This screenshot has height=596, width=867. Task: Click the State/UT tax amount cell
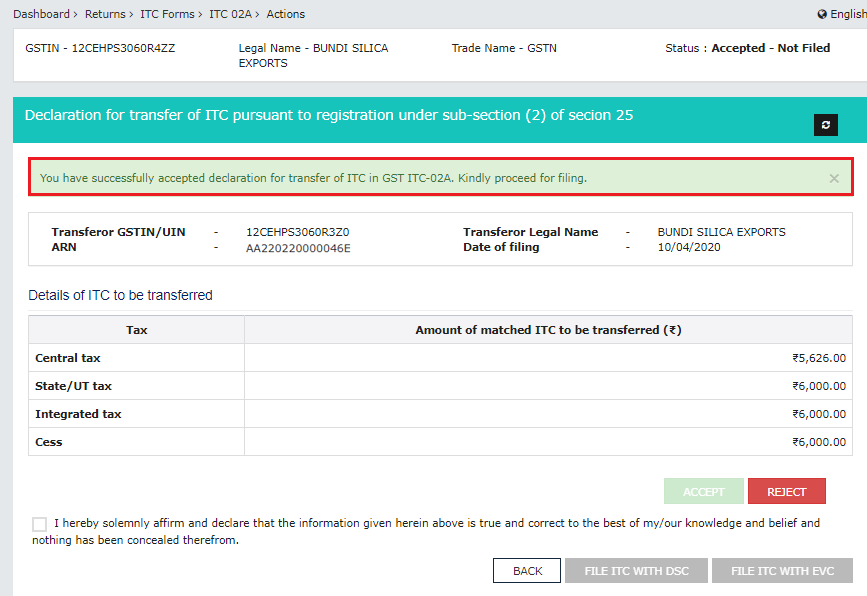(x=548, y=386)
